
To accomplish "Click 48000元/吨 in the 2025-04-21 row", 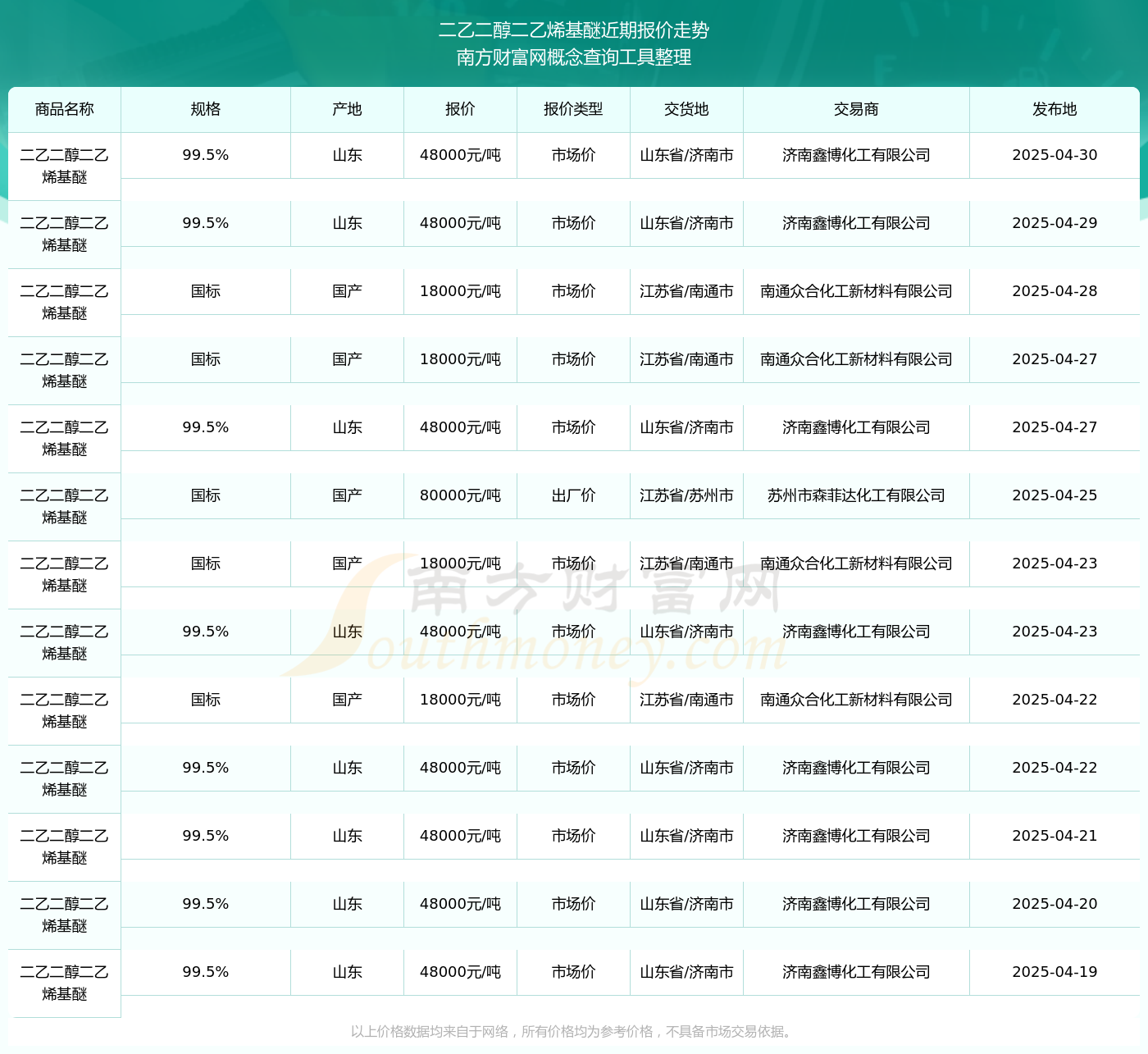I will 461,836.
